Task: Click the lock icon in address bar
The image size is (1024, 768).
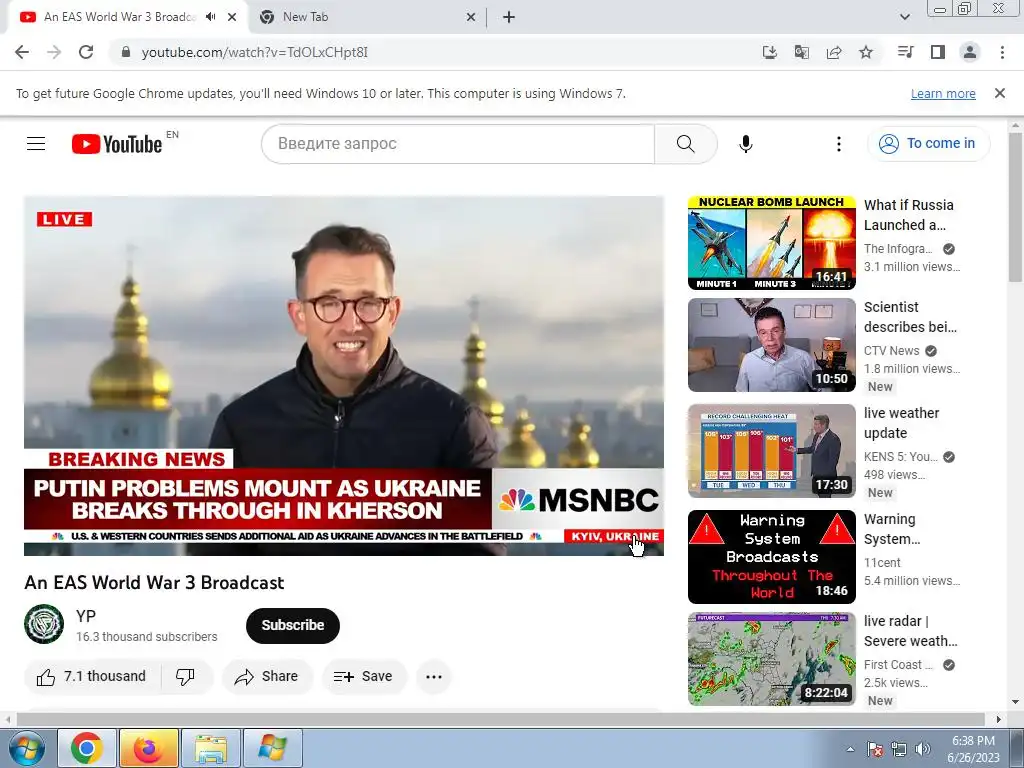Action: (x=126, y=52)
